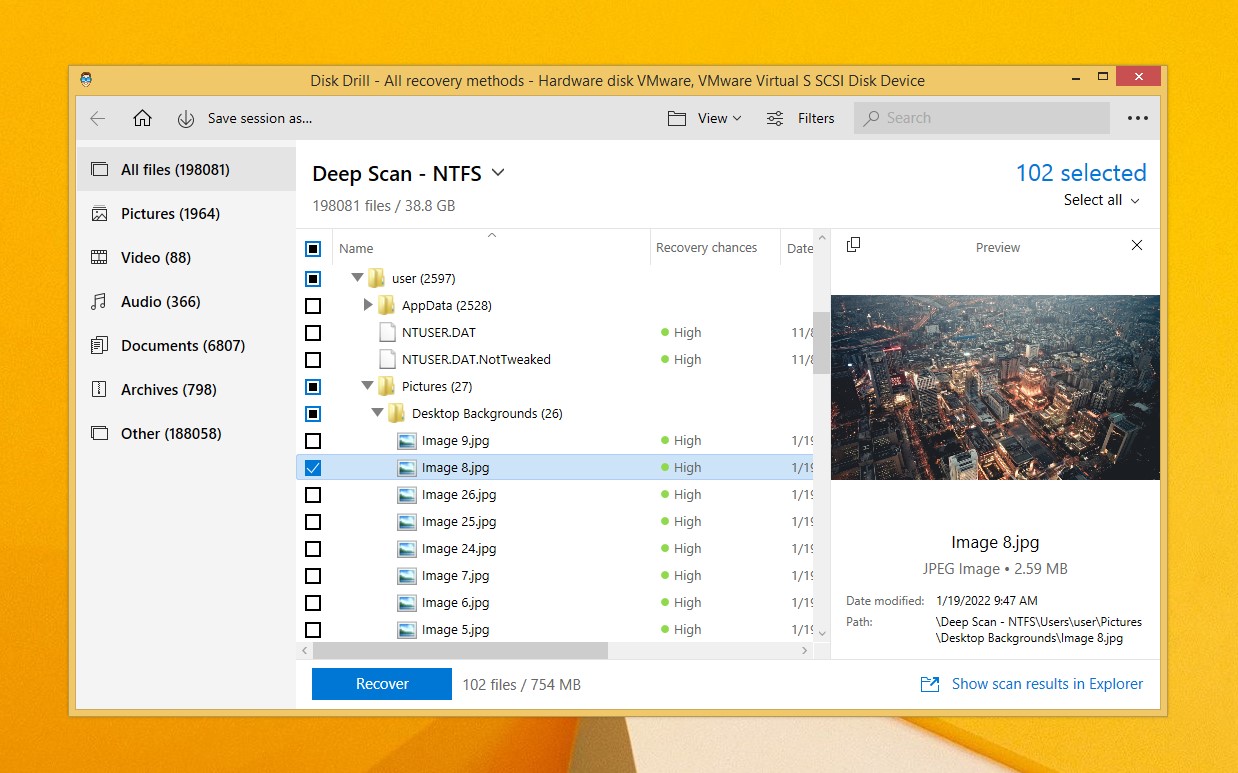Click the Video filmstrip icon
This screenshot has height=773, width=1238.
tap(99, 258)
